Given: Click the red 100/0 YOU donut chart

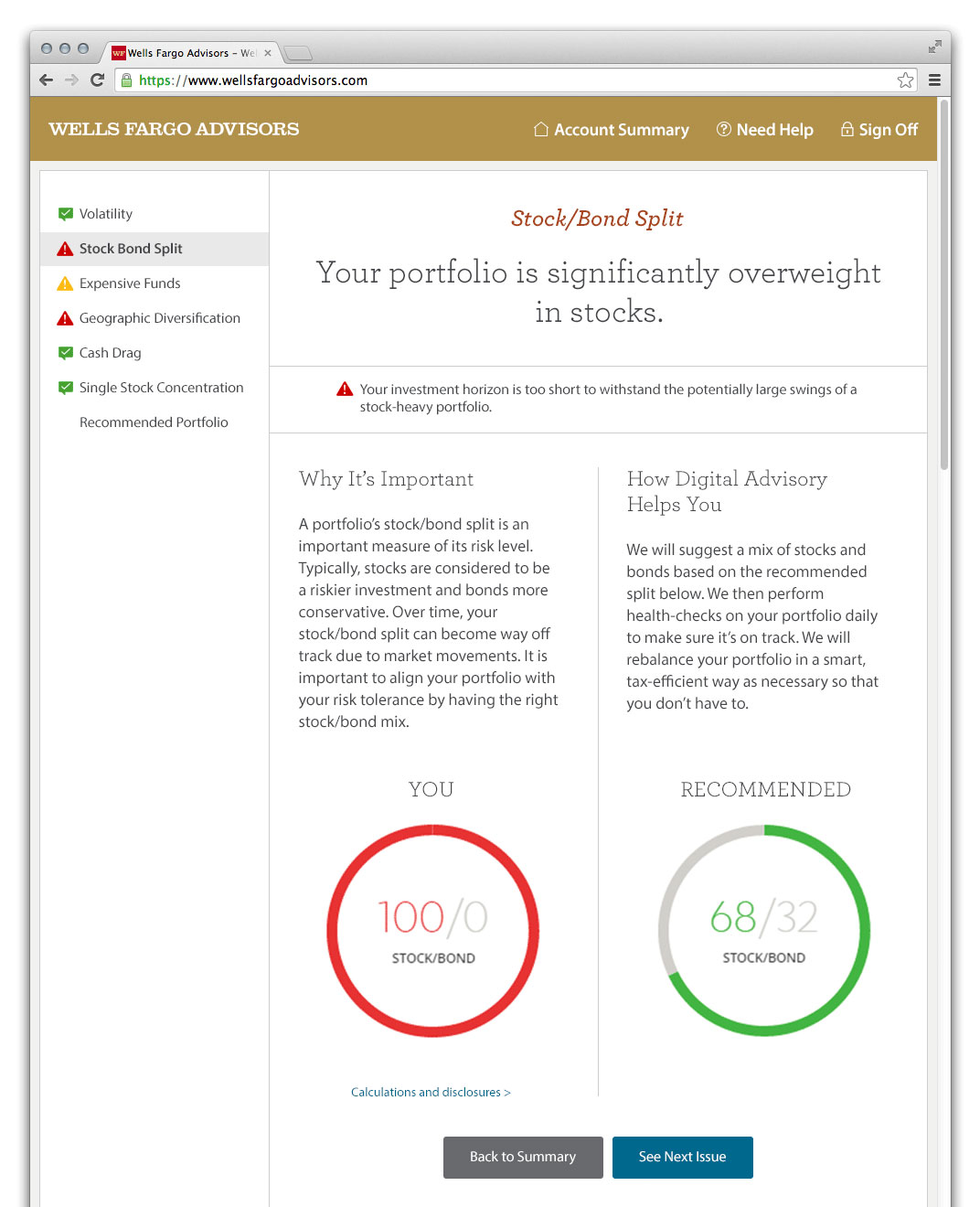Looking at the screenshot, I should (x=432, y=931).
